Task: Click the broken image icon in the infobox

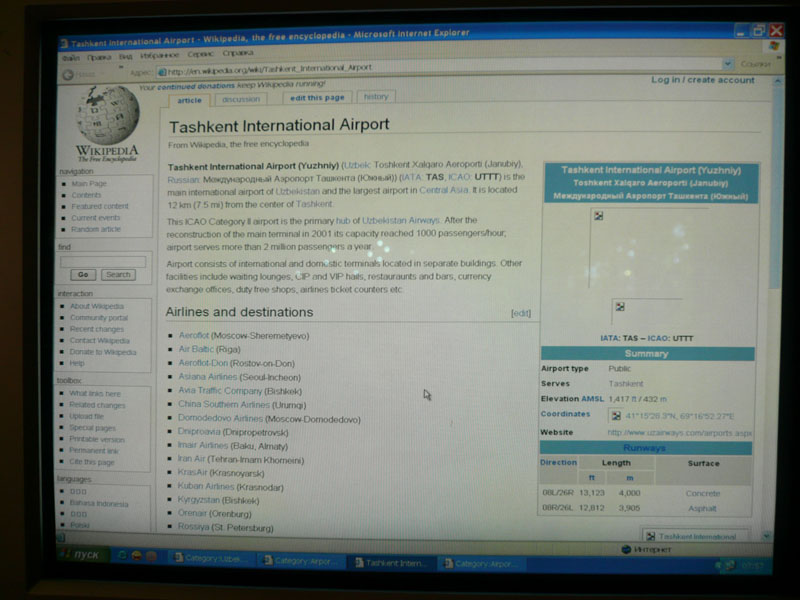Action: click(598, 216)
